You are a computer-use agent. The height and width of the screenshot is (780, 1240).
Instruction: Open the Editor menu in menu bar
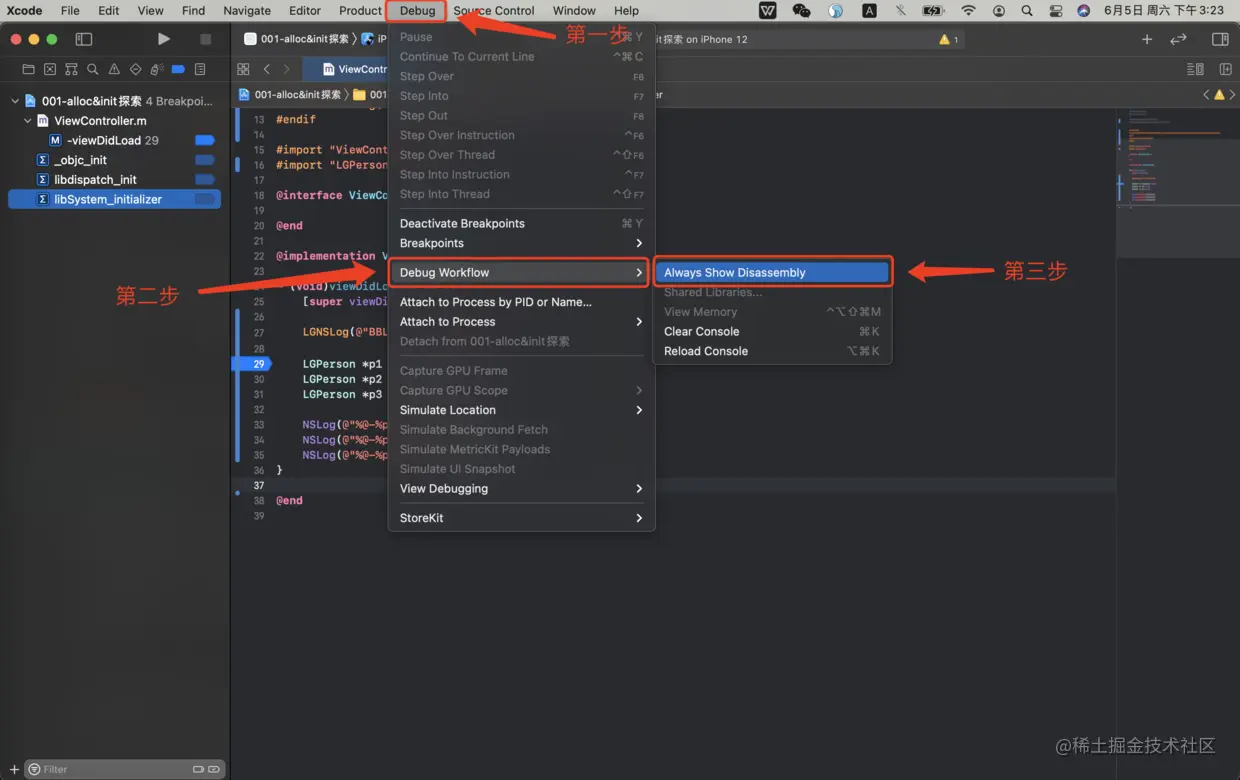coord(305,11)
